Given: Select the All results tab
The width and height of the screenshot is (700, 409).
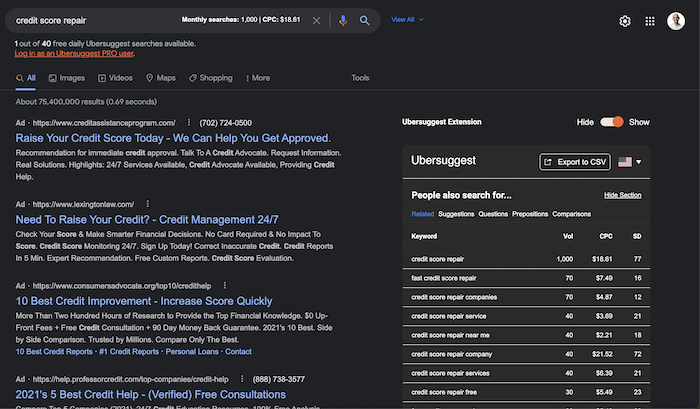Looking at the screenshot, I should (25, 78).
